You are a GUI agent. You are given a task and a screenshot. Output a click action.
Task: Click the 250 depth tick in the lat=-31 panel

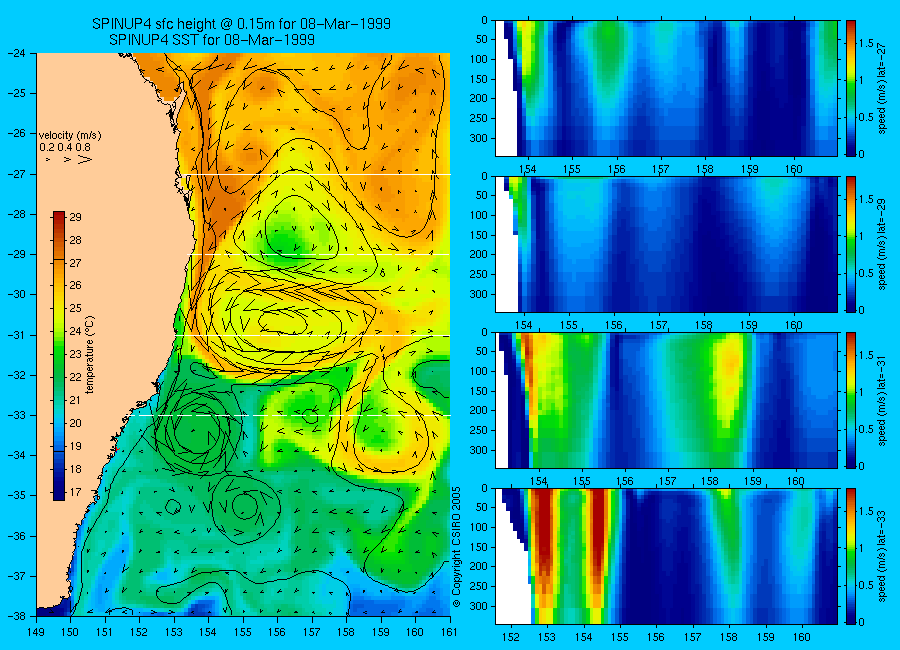tap(478, 431)
